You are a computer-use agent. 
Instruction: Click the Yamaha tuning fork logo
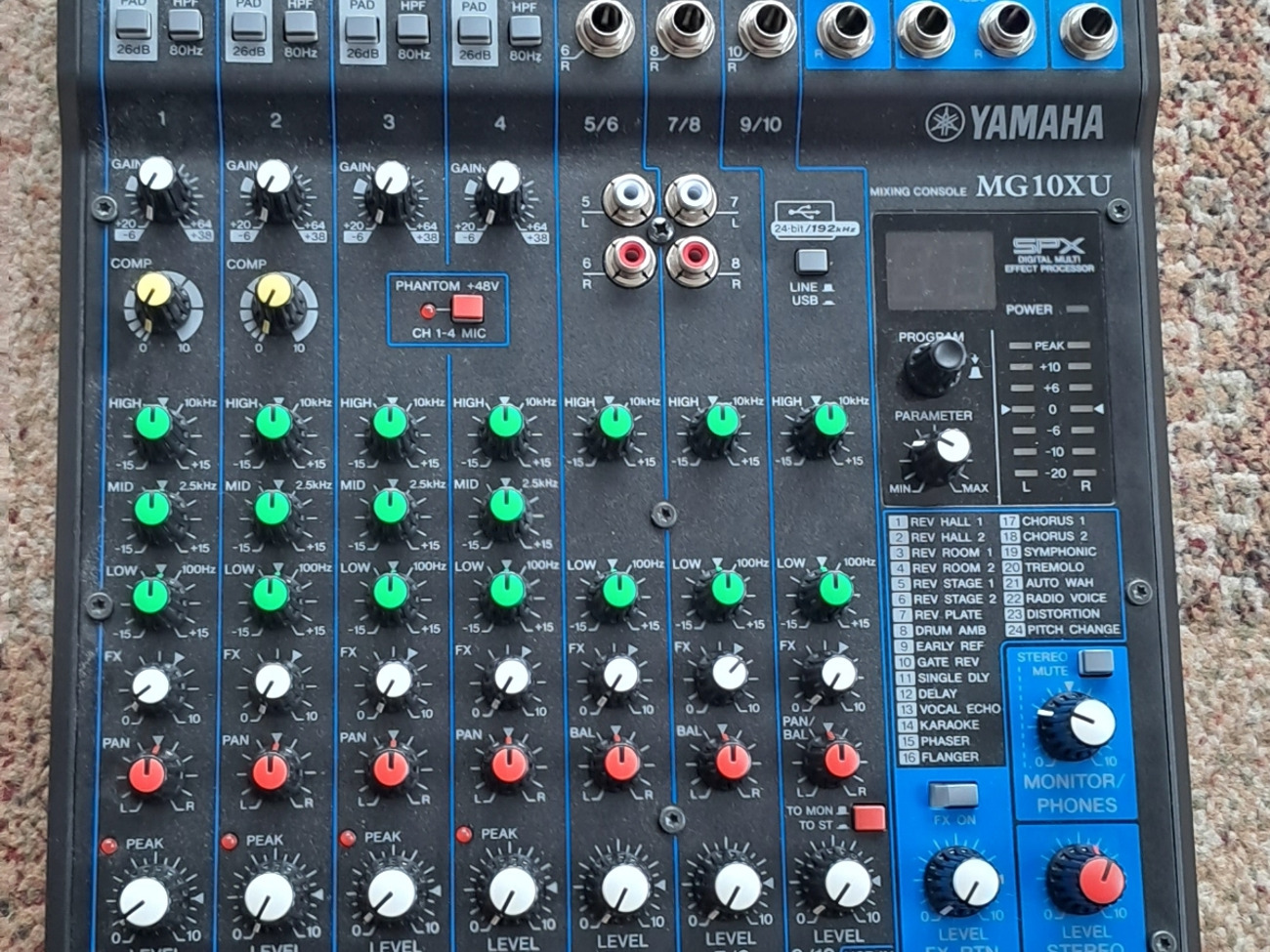click(x=943, y=119)
